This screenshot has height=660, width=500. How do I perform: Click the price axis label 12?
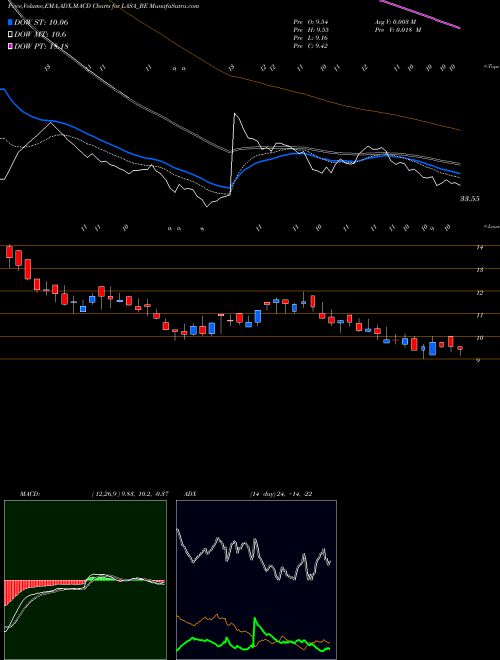(x=479, y=293)
